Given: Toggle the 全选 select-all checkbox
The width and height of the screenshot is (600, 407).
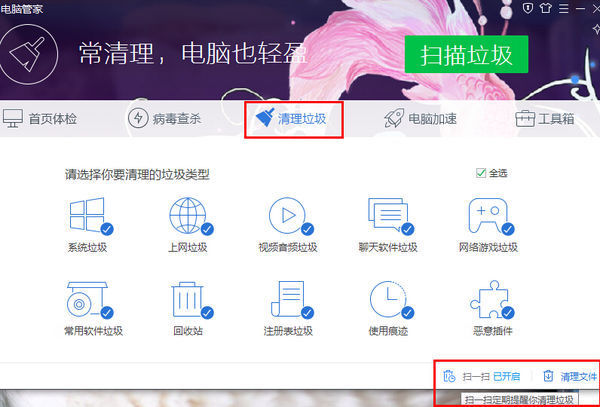Looking at the screenshot, I should [481, 173].
